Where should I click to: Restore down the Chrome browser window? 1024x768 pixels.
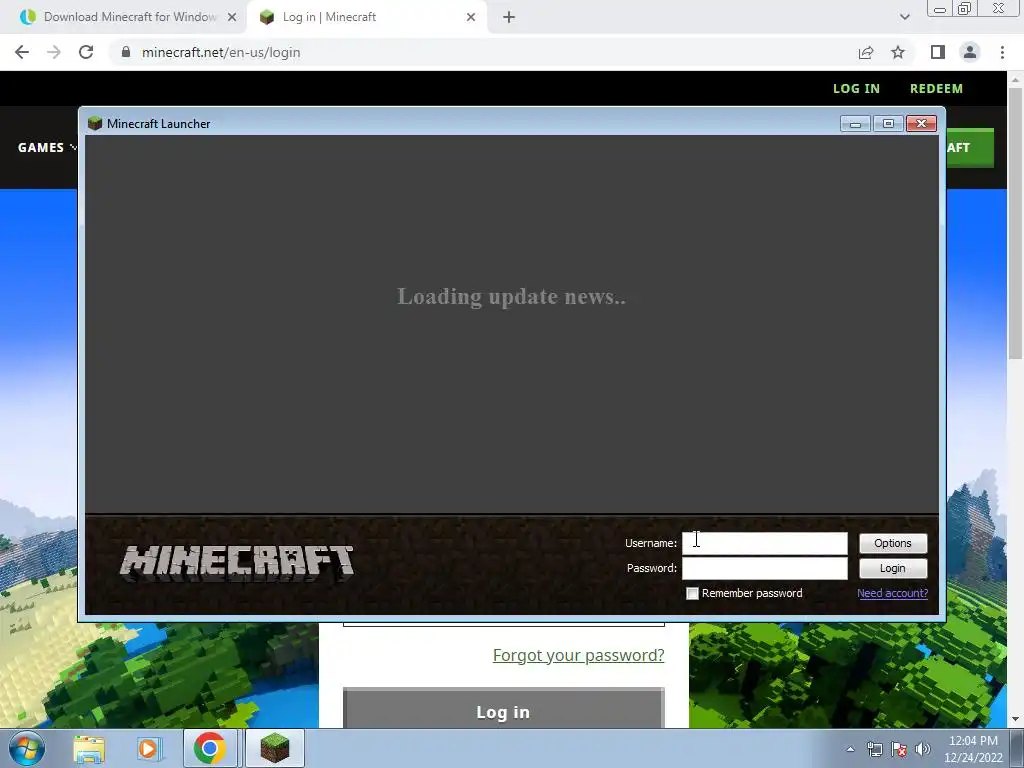pyautogui.click(x=965, y=9)
